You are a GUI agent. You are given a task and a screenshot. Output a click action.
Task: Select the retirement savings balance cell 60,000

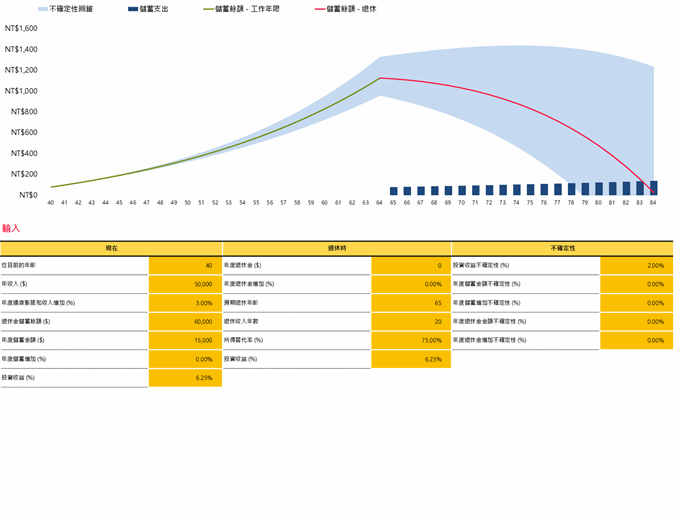185,321
